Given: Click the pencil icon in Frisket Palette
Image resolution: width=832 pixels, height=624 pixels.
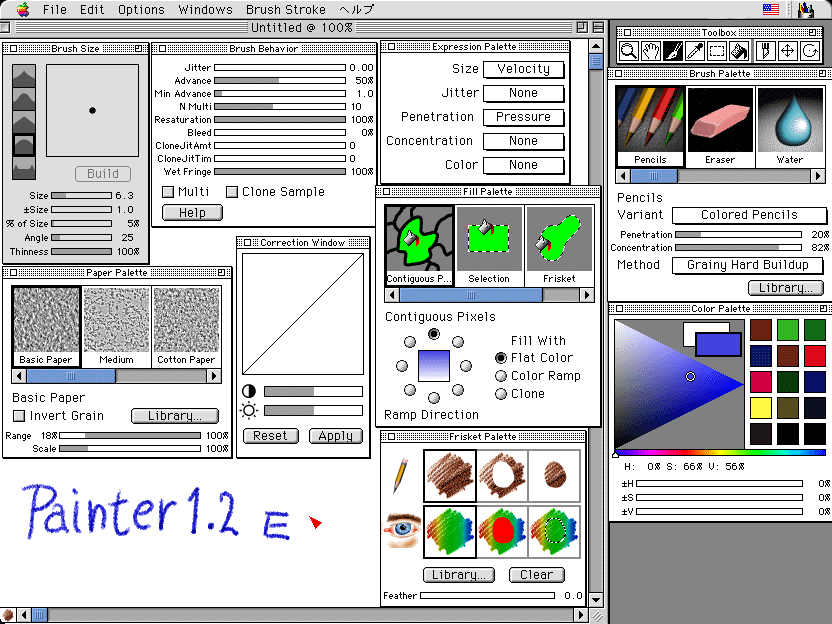Looking at the screenshot, I should 401,475.
